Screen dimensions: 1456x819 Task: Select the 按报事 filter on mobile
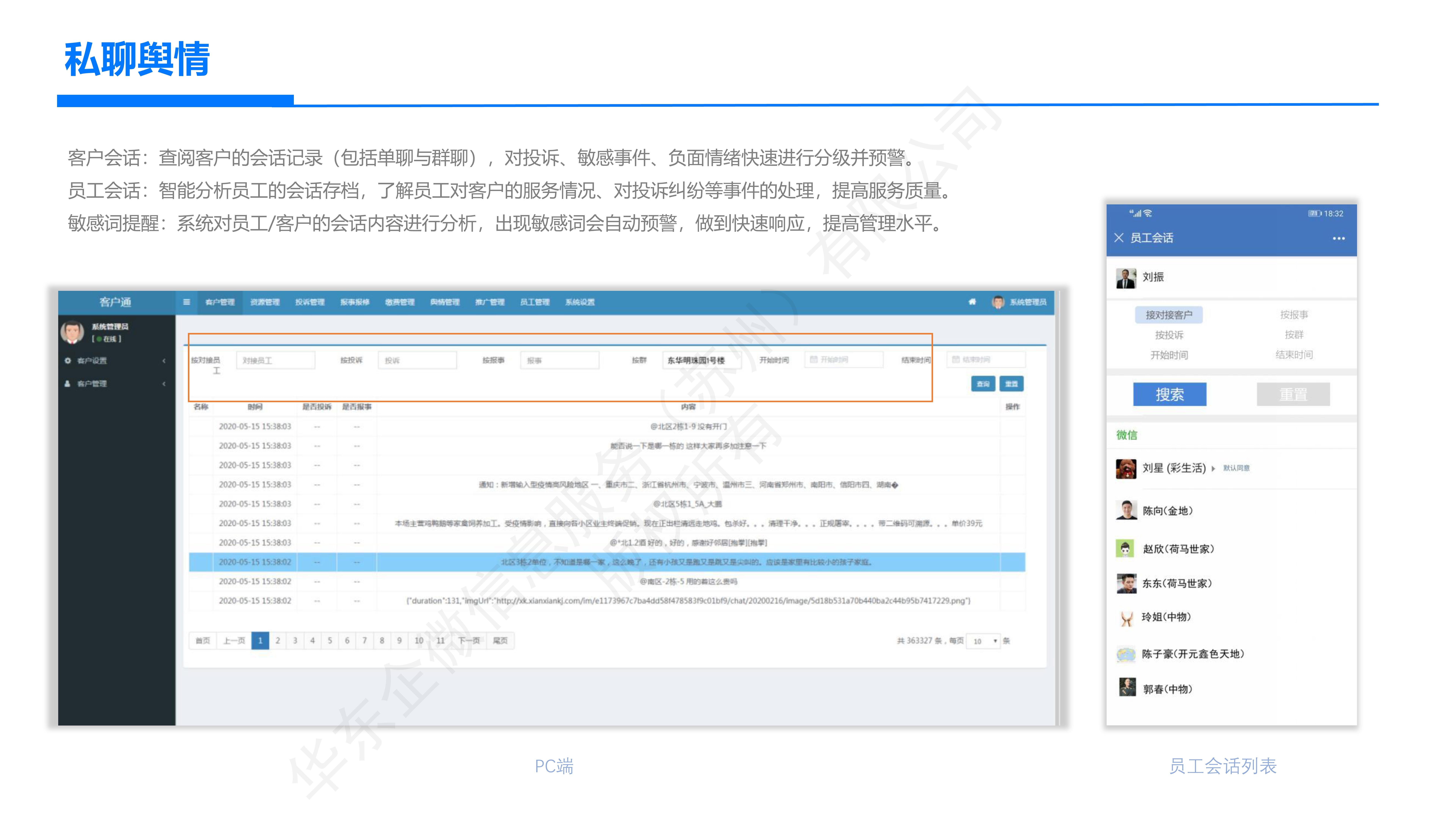tap(1294, 315)
